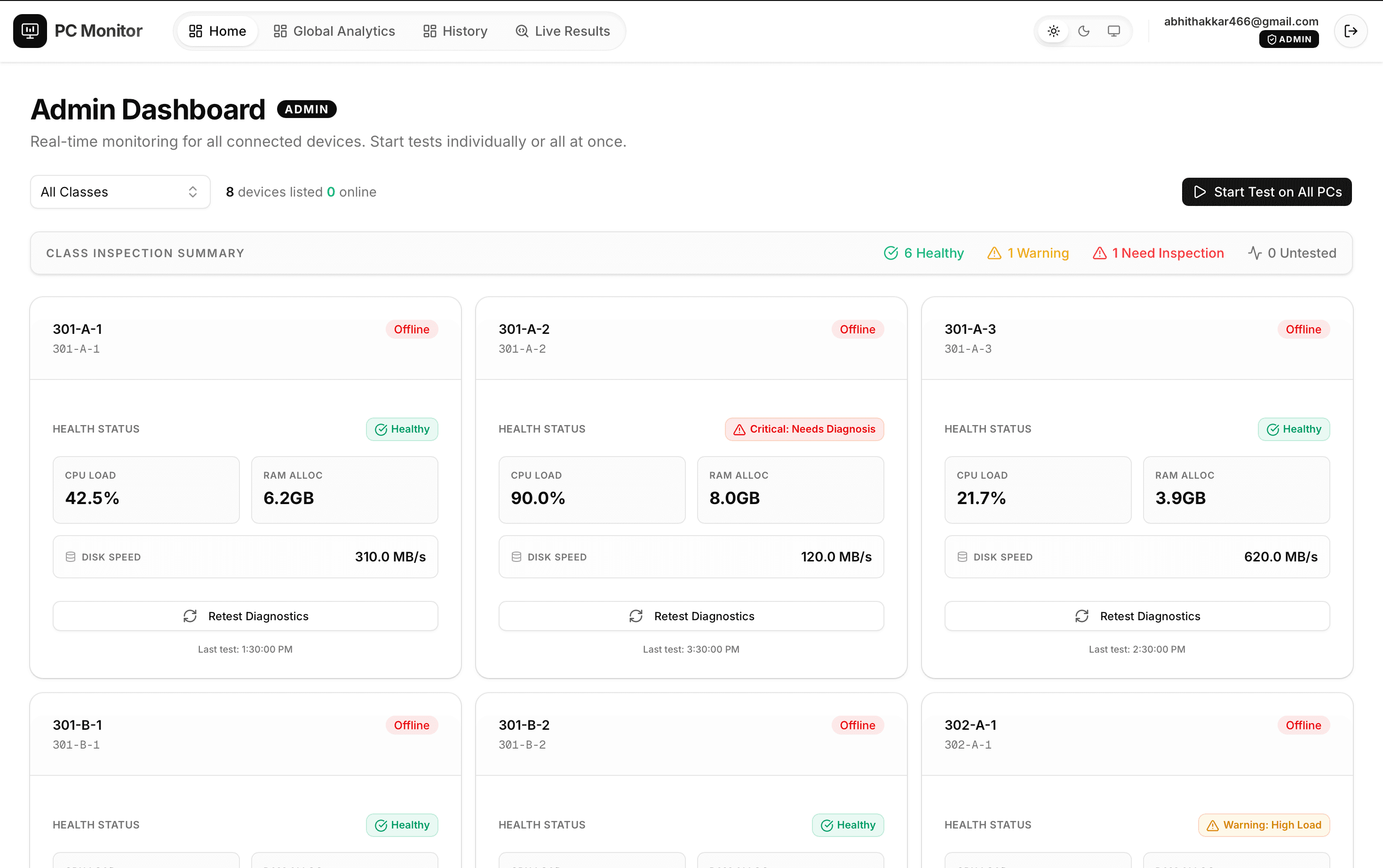Click Start Test on All PCs
Screen dimensions: 1383x868
click(x=1266, y=192)
